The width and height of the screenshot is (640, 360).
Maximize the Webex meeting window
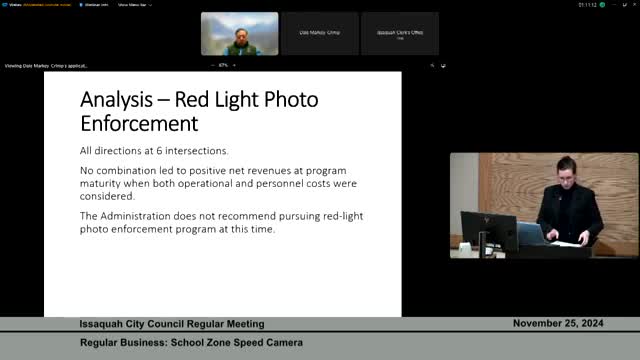[x=624, y=5]
